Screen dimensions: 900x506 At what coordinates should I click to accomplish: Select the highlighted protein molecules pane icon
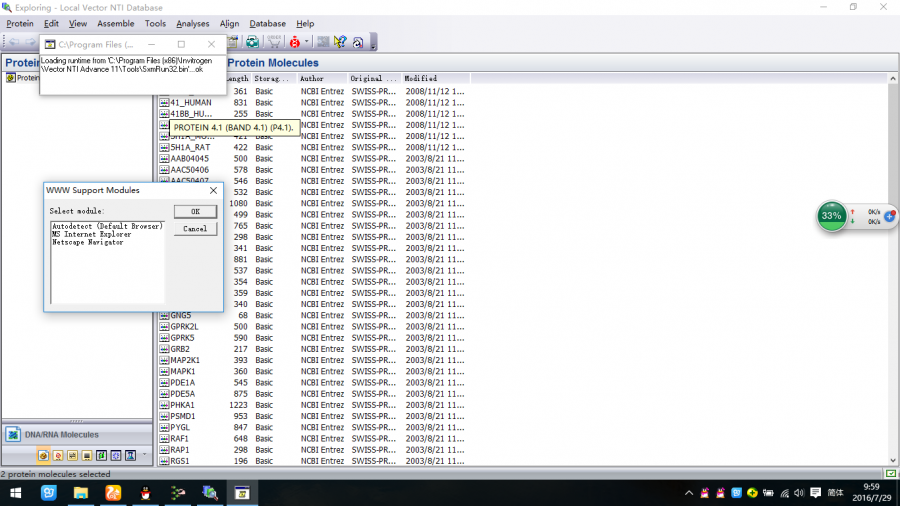[43, 456]
